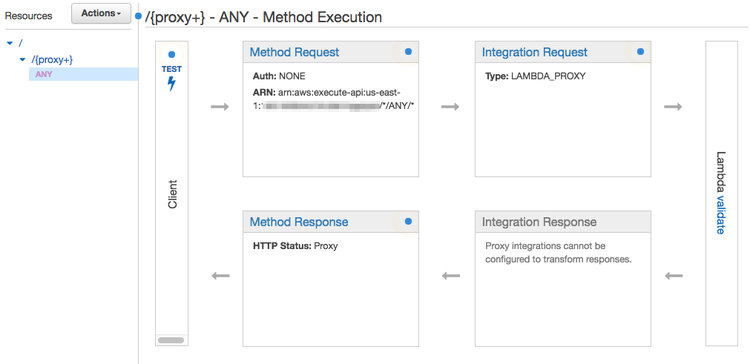Select the /{proxy+} resource
Screen dimensions: 750x364
tap(52, 60)
